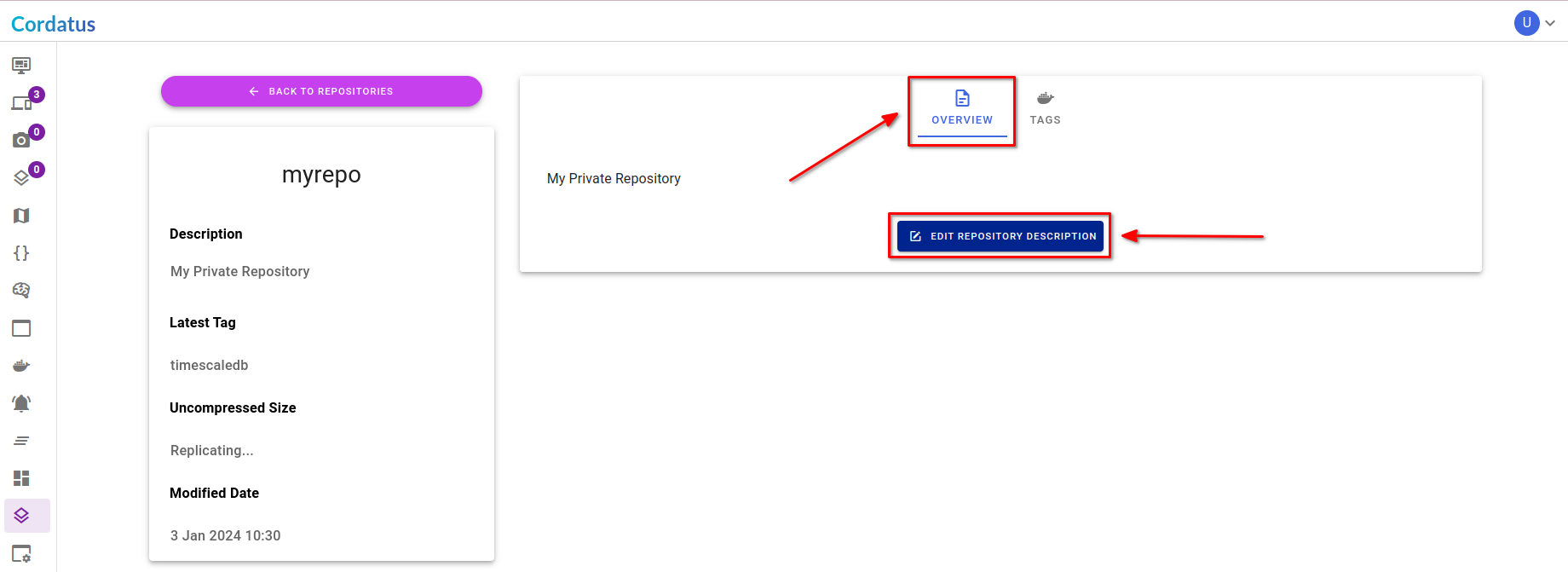This screenshot has height=572, width=1568.
Task: Open the text lines icon in sidebar
Action: (x=21, y=441)
